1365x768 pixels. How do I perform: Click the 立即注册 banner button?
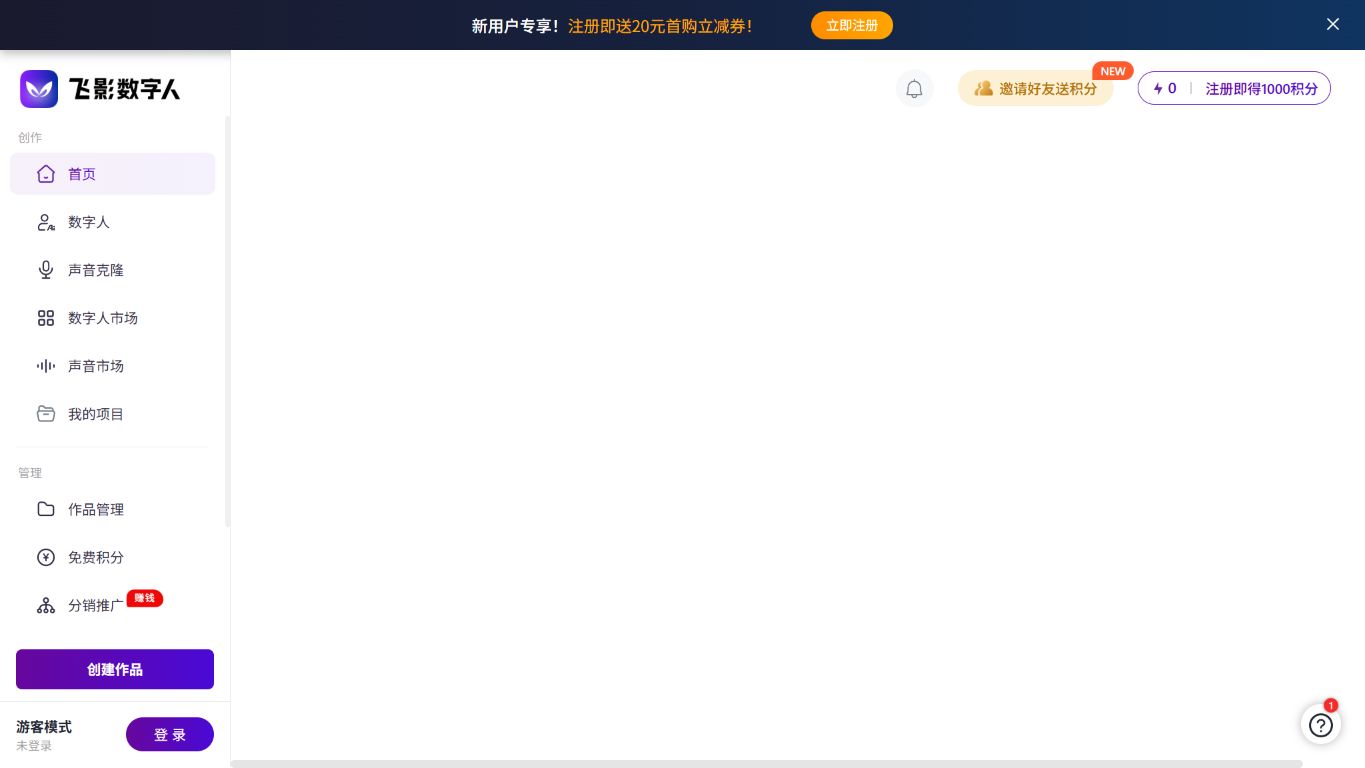pyautogui.click(x=852, y=25)
